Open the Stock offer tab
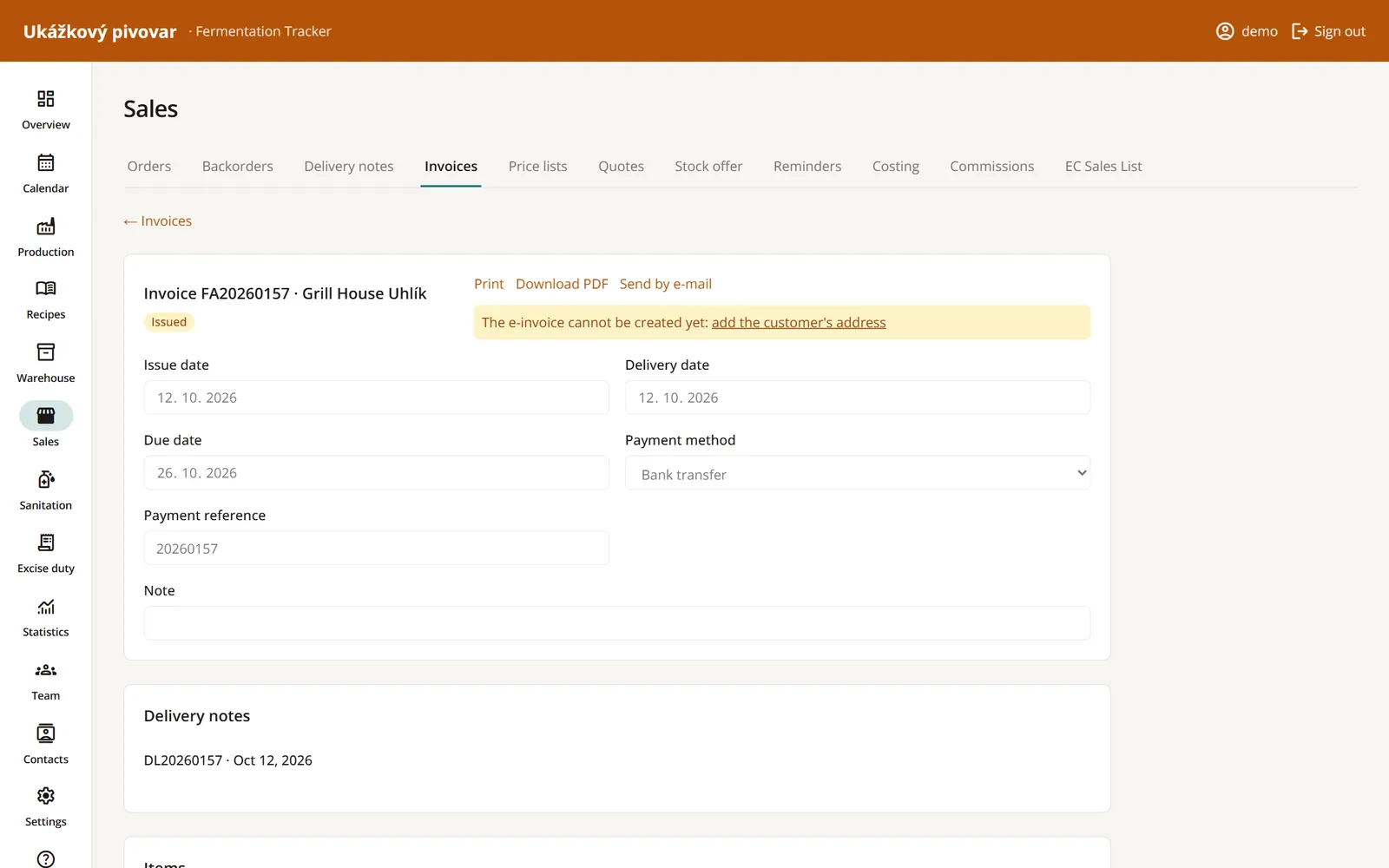Image resolution: width=1389 pixels, height=868 pixels. click(708, 167)
